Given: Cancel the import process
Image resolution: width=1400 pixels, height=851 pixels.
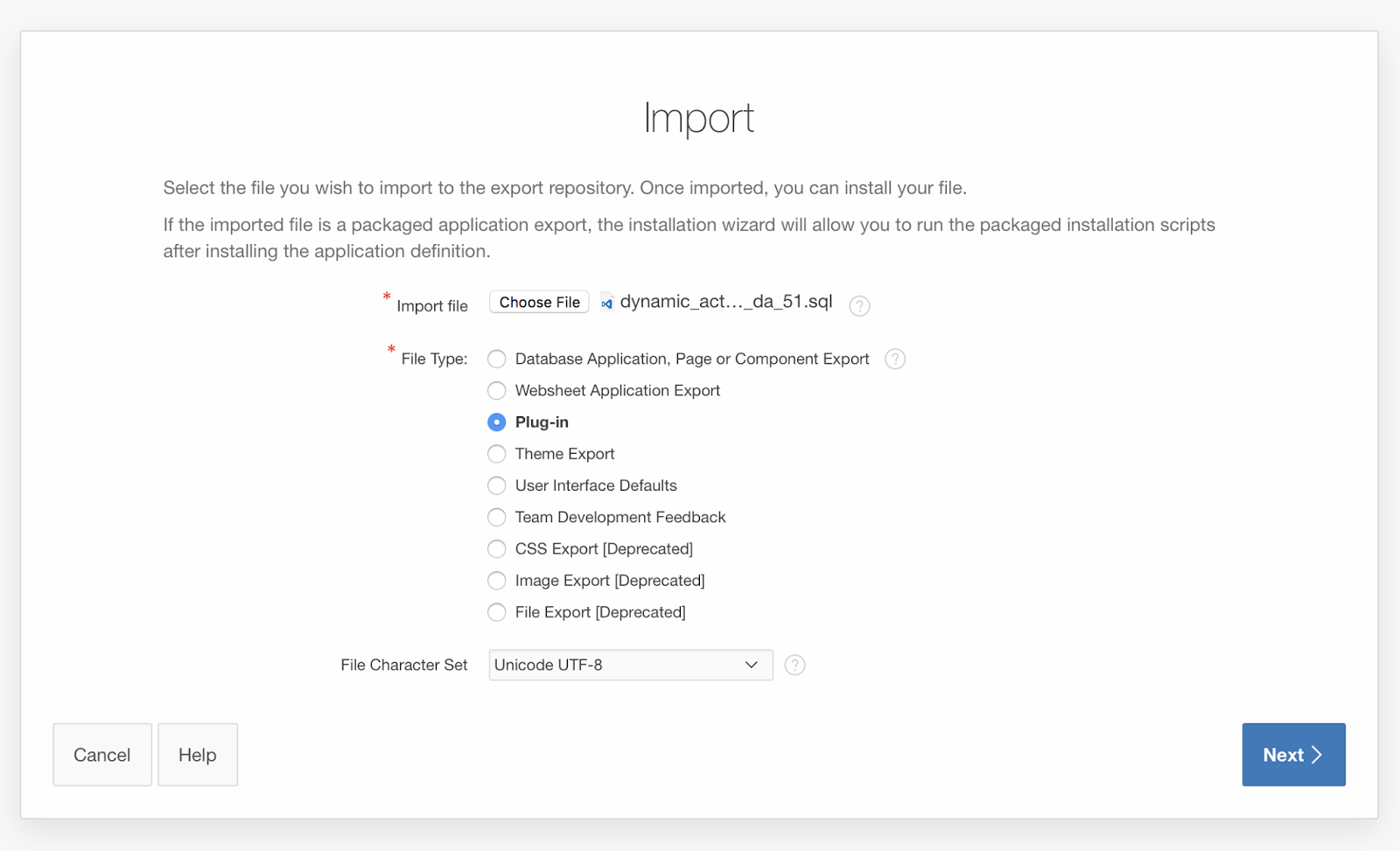Looking at the screenshot, I should (x=101, y=754).
